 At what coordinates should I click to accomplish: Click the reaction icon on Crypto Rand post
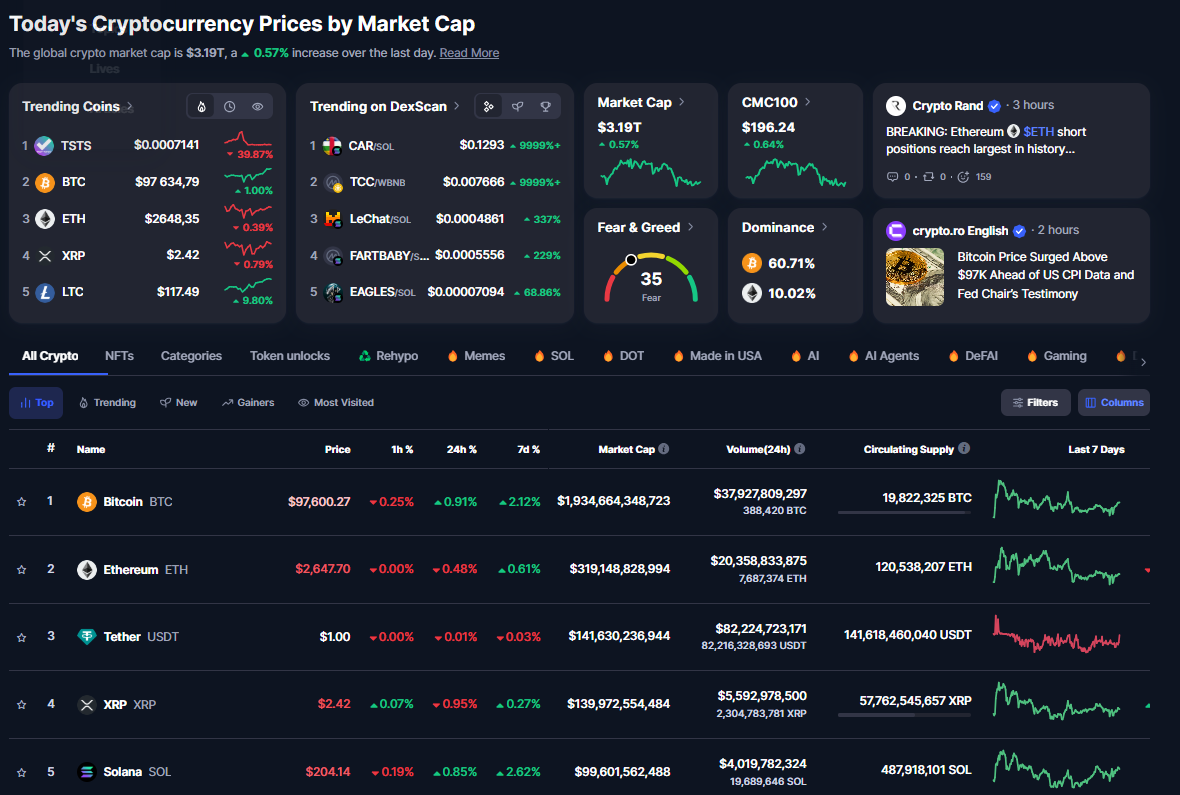coord(963,177)
